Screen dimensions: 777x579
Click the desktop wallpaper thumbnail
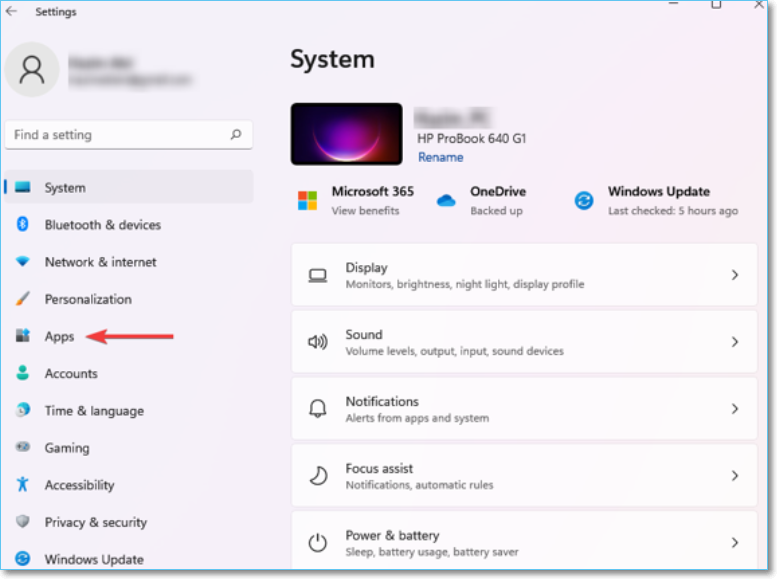[346, 134]
